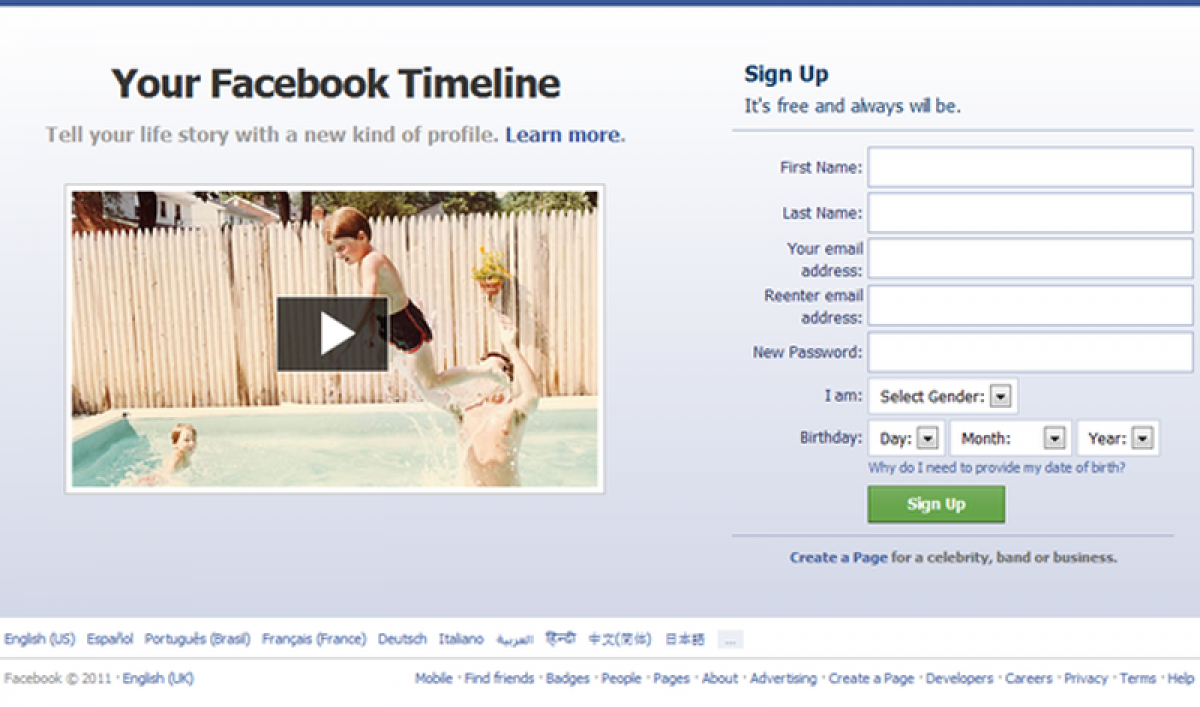The width and height of the screenshot is (1200, 707).
Task: Open the Privacy footer link
Action: [x=1086, y=678]
